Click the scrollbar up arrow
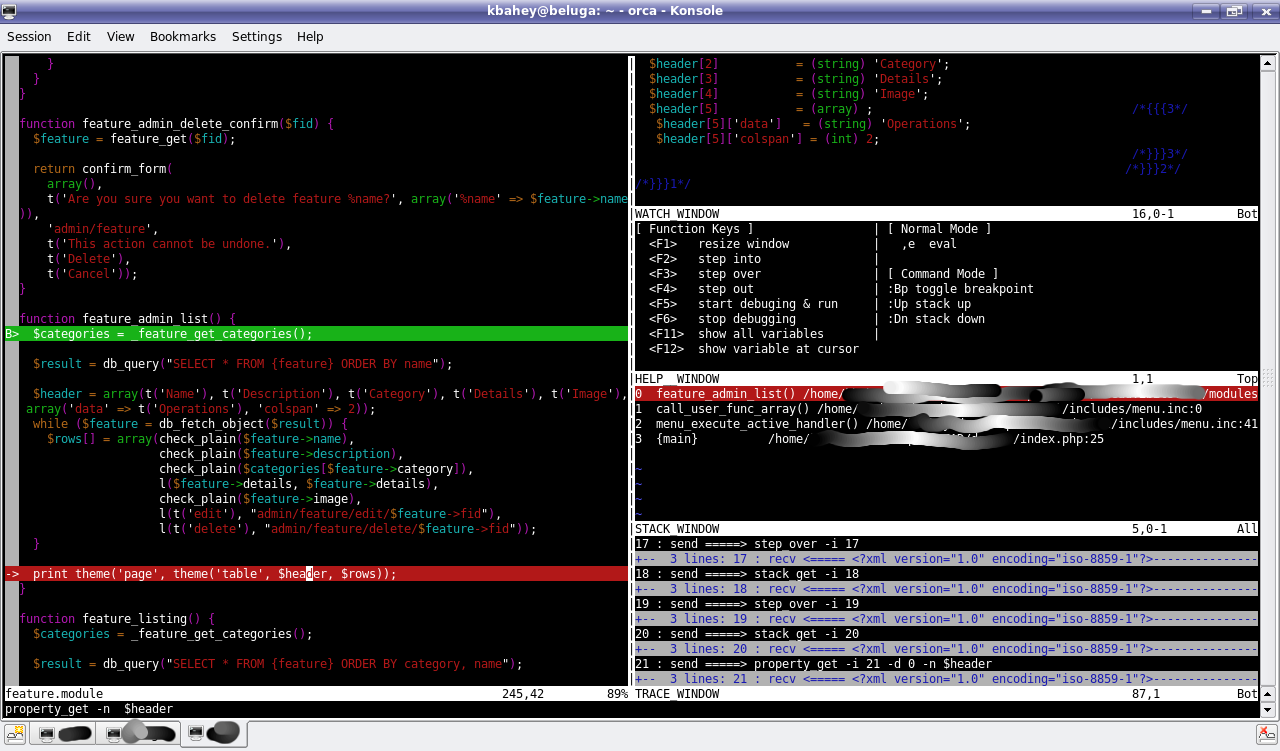Image resolution: width=1280 pixels, height=751 pixels. coord(1268,61)
